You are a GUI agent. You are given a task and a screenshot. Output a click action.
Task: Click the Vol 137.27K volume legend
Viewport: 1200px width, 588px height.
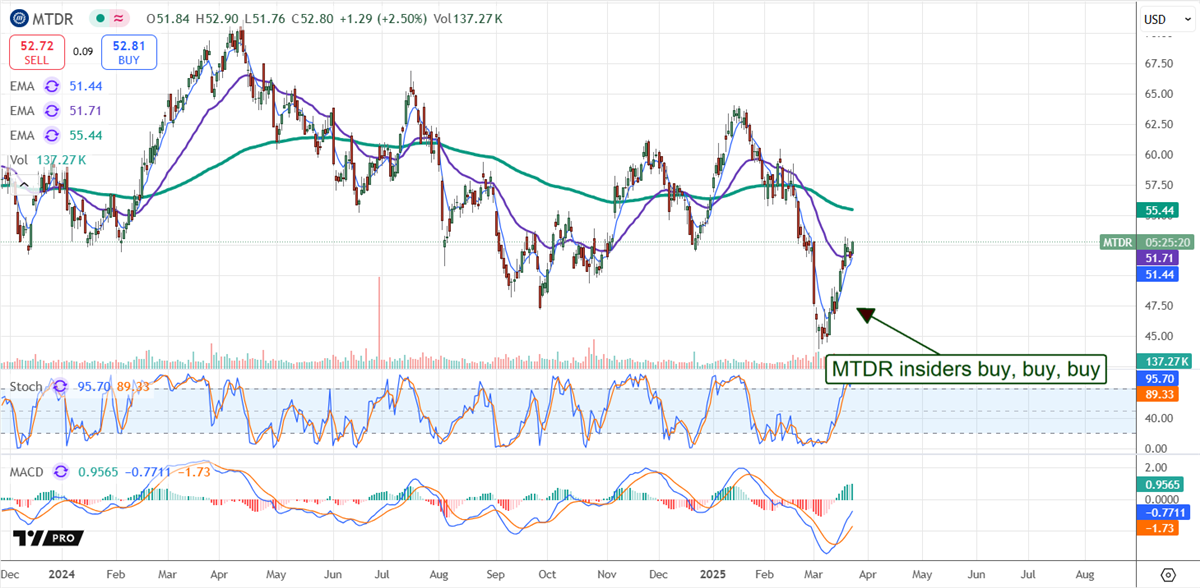[47, 159]
